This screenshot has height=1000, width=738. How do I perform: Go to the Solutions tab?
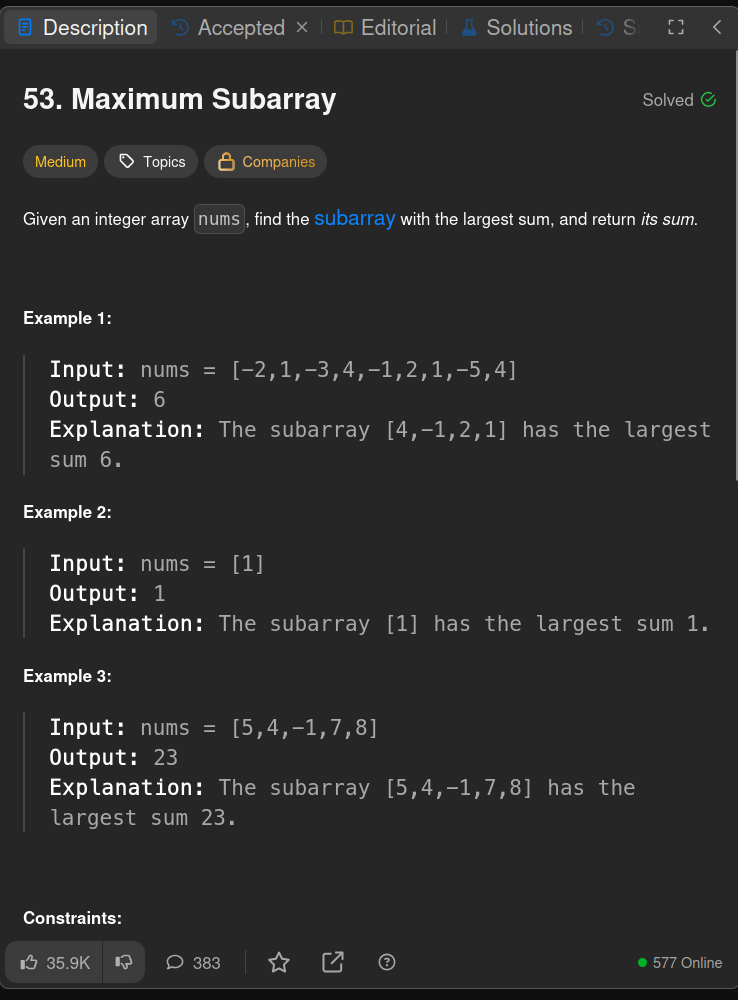pyautogui.click(x=517, y=27)
